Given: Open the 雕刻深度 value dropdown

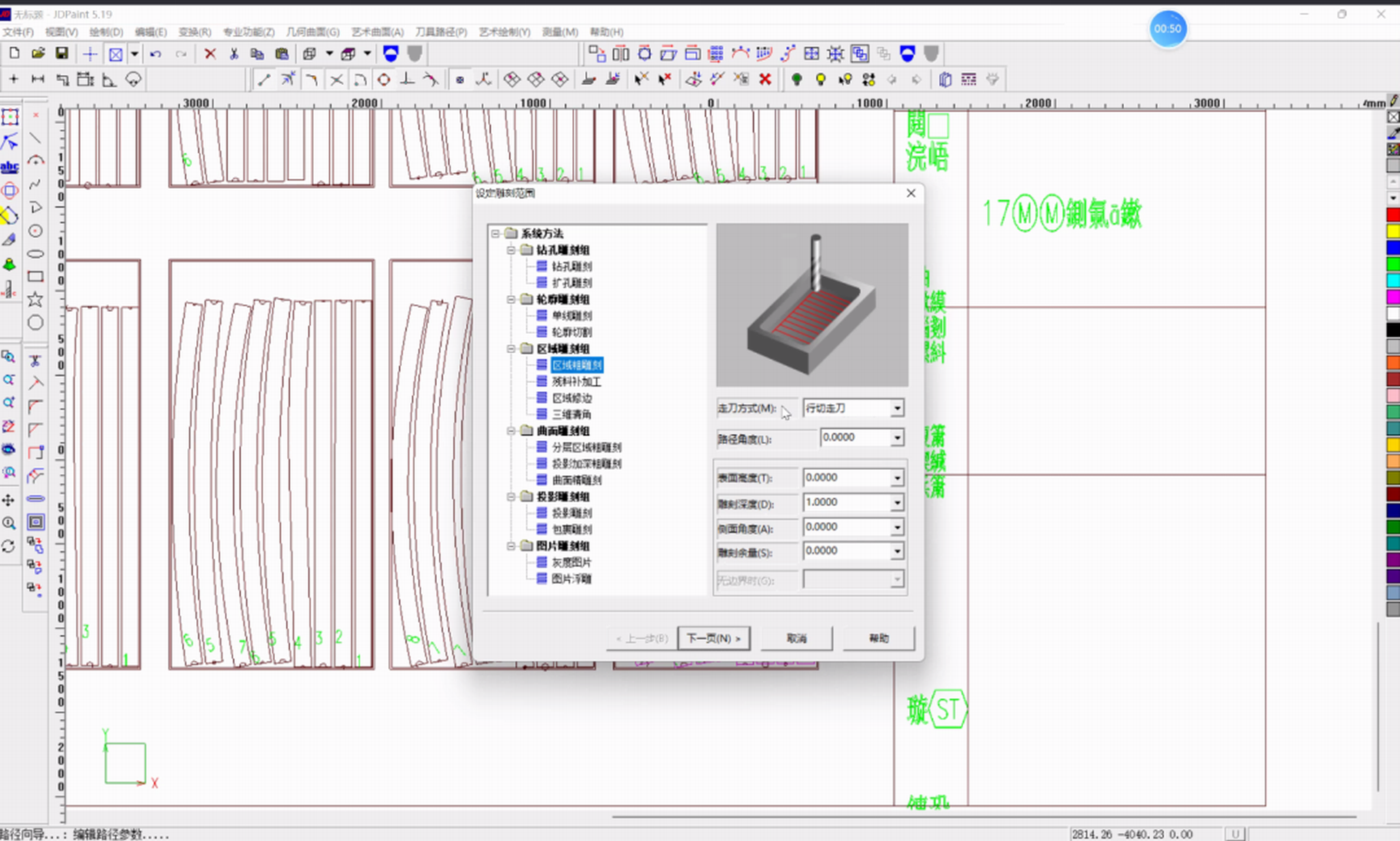Looking at the screenshot, I should [897, 503].
